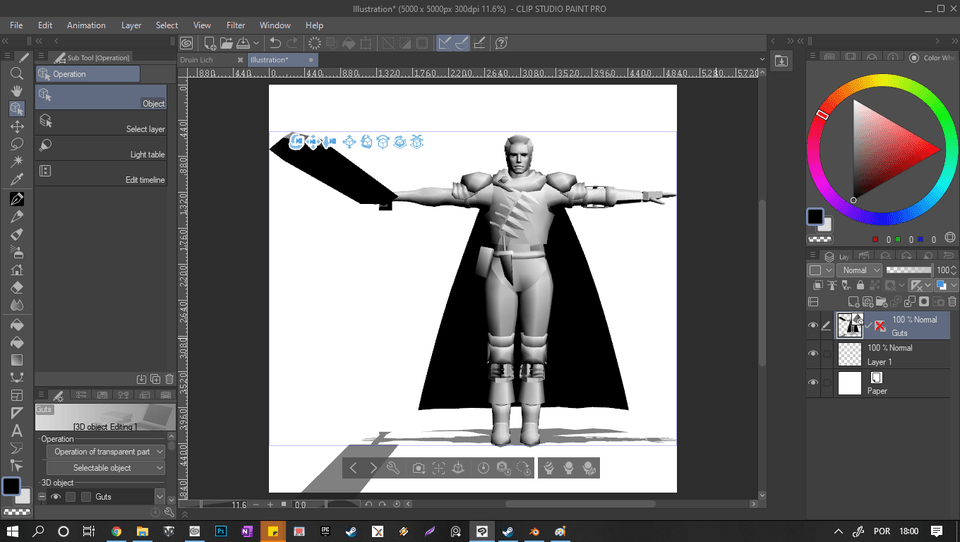The height and width of the screenshot is (542, 960).
Task: Adjust the layer opacity slider
Action: (909, 270)
